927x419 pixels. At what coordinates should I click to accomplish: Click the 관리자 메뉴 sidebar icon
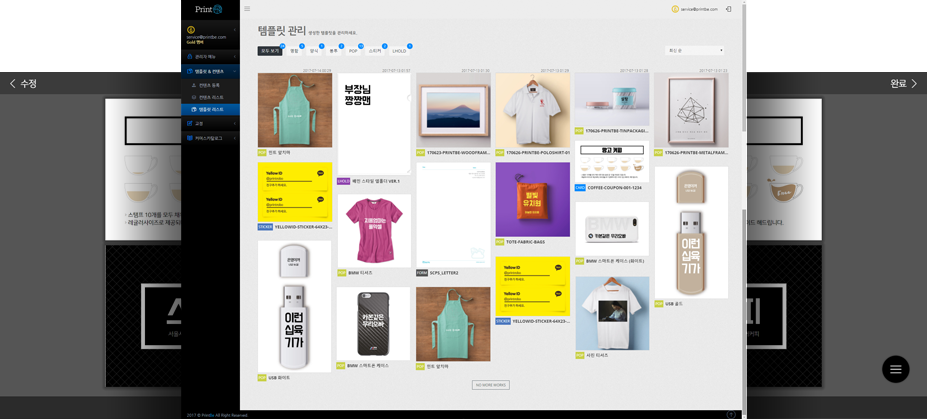pos(189,57)
